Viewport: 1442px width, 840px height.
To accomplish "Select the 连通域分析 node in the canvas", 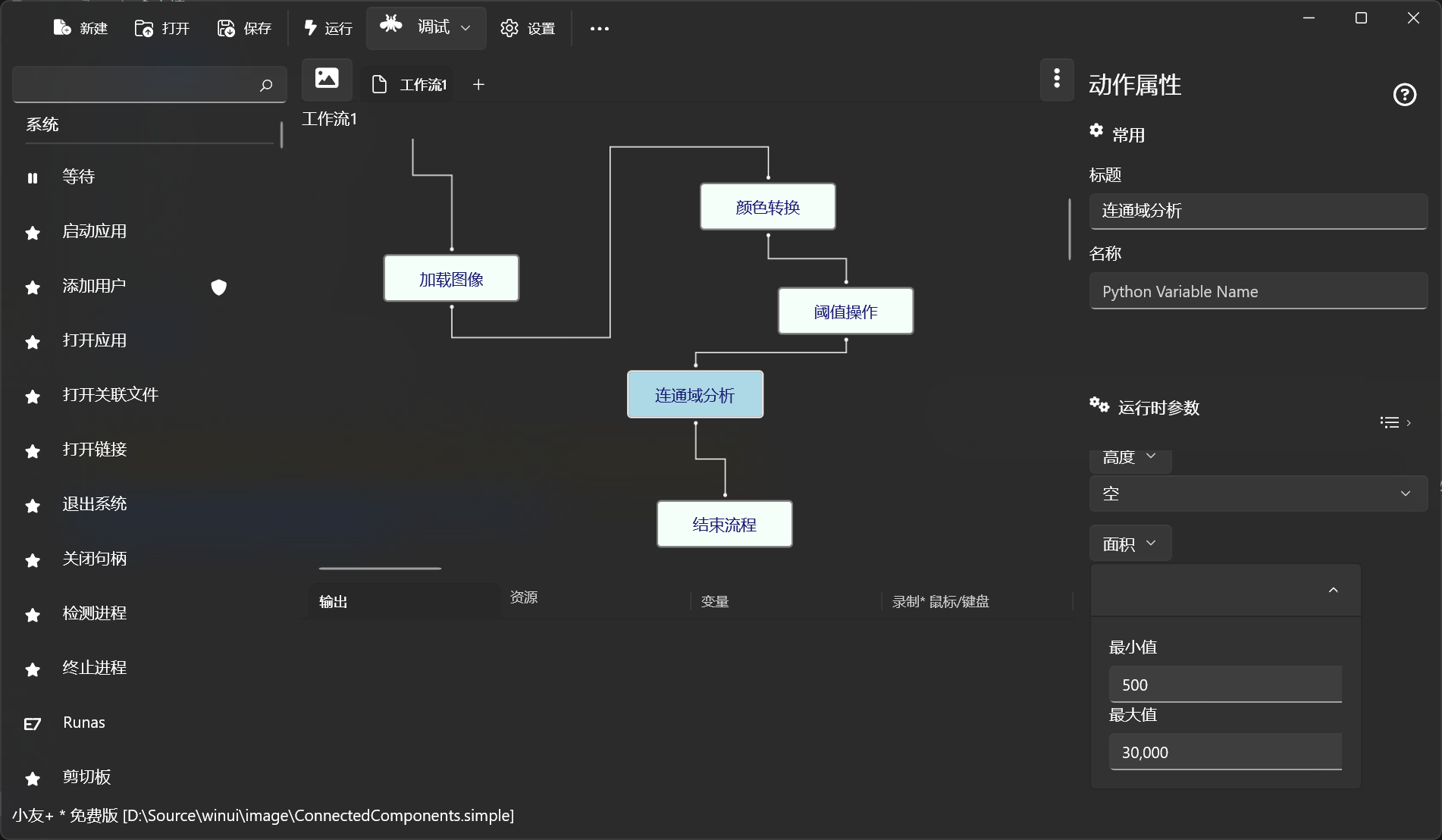I will click(x=694, y=394).
